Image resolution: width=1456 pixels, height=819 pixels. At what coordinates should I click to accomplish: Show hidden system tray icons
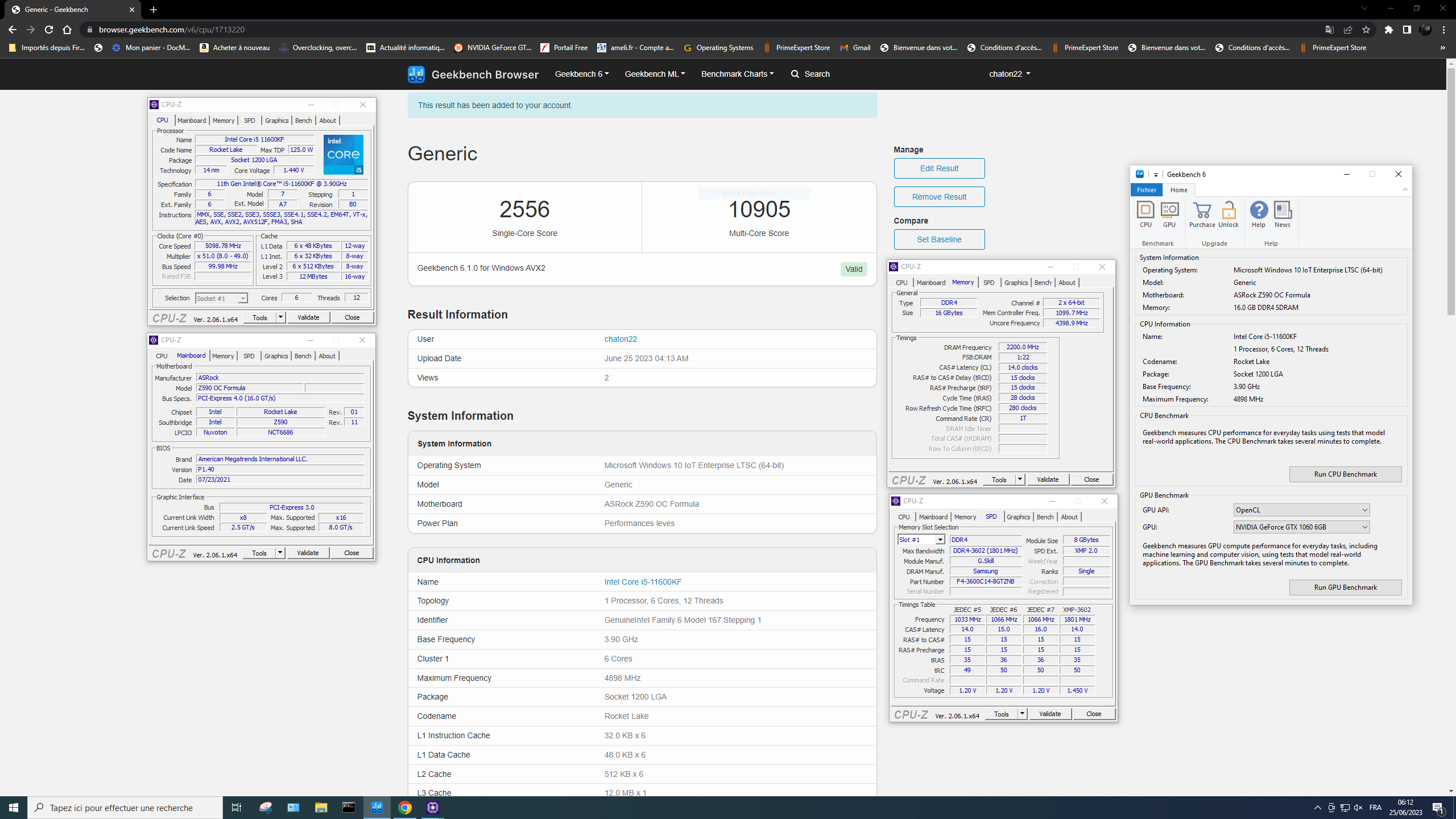click(1317, 808)
